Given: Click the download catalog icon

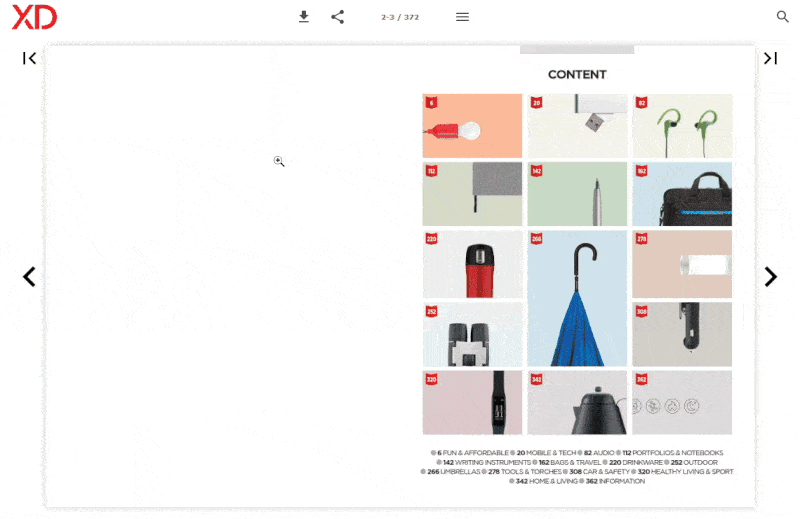Looking at the screenshot, I should 304,17.
